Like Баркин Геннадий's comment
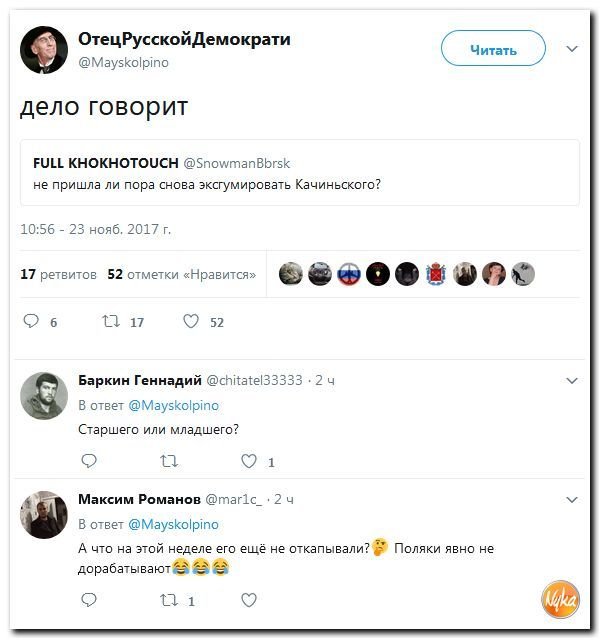601x640 pixels. tap(249, 461)
